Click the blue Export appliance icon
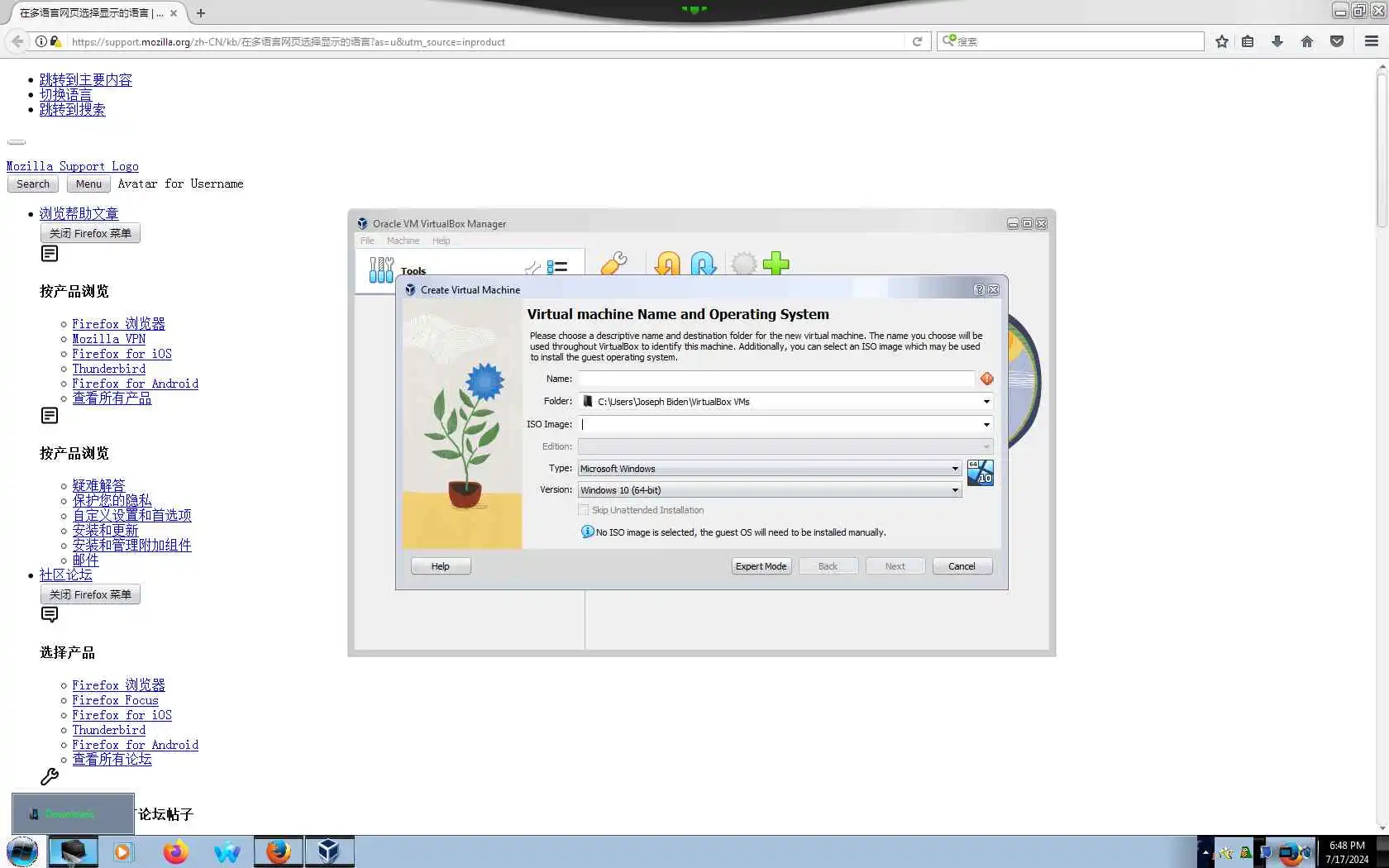 [703, 264]
